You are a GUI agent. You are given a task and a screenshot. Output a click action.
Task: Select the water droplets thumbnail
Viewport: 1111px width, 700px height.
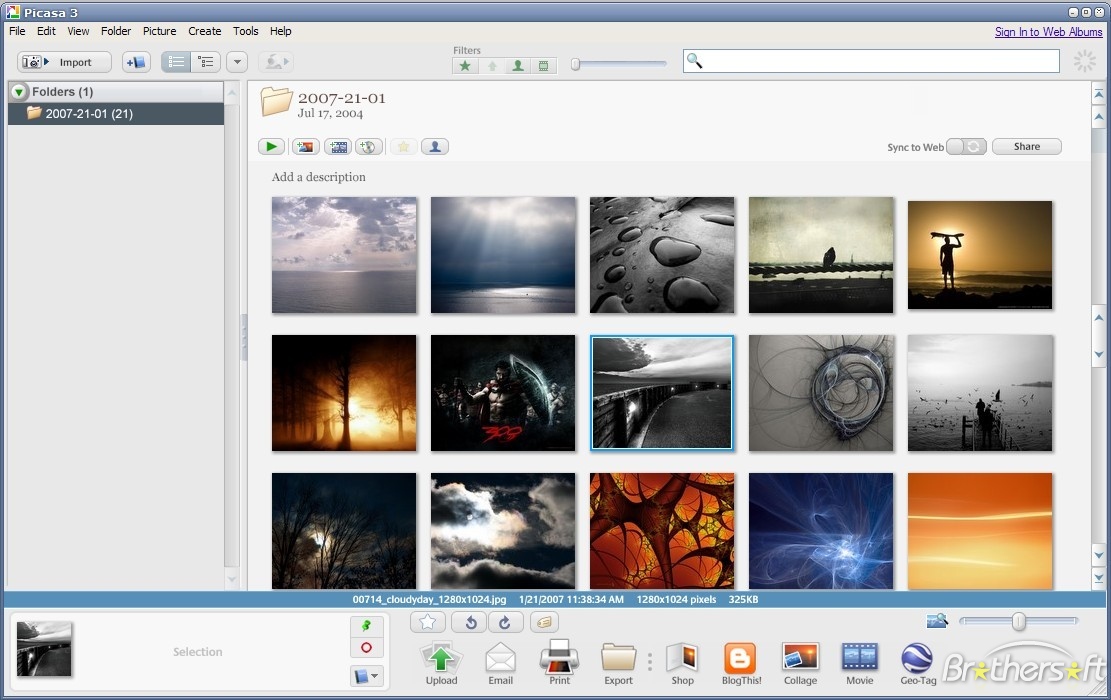tap(662, 255)
